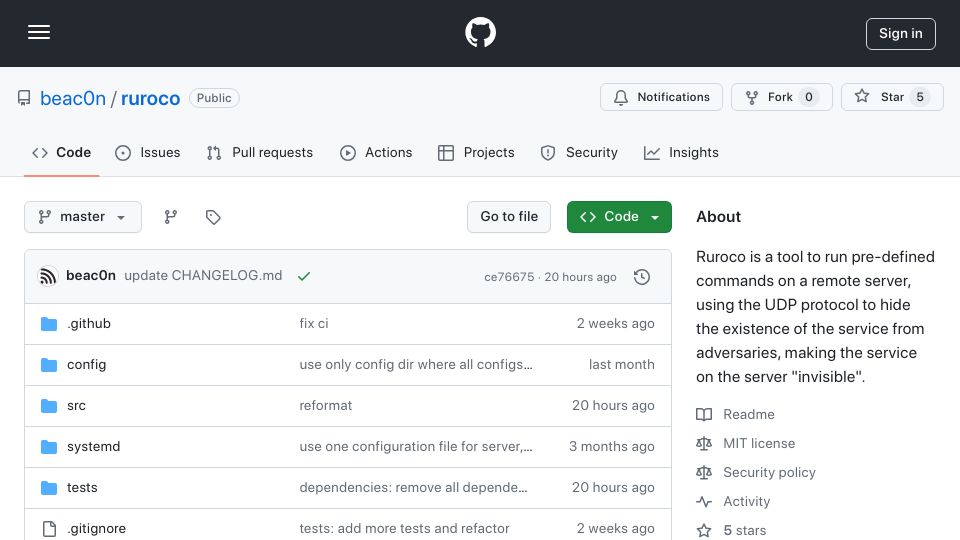This screenshot has width=960, height=540.
Task: Click "last month" in the config row
Action: [x=621, y=364]
